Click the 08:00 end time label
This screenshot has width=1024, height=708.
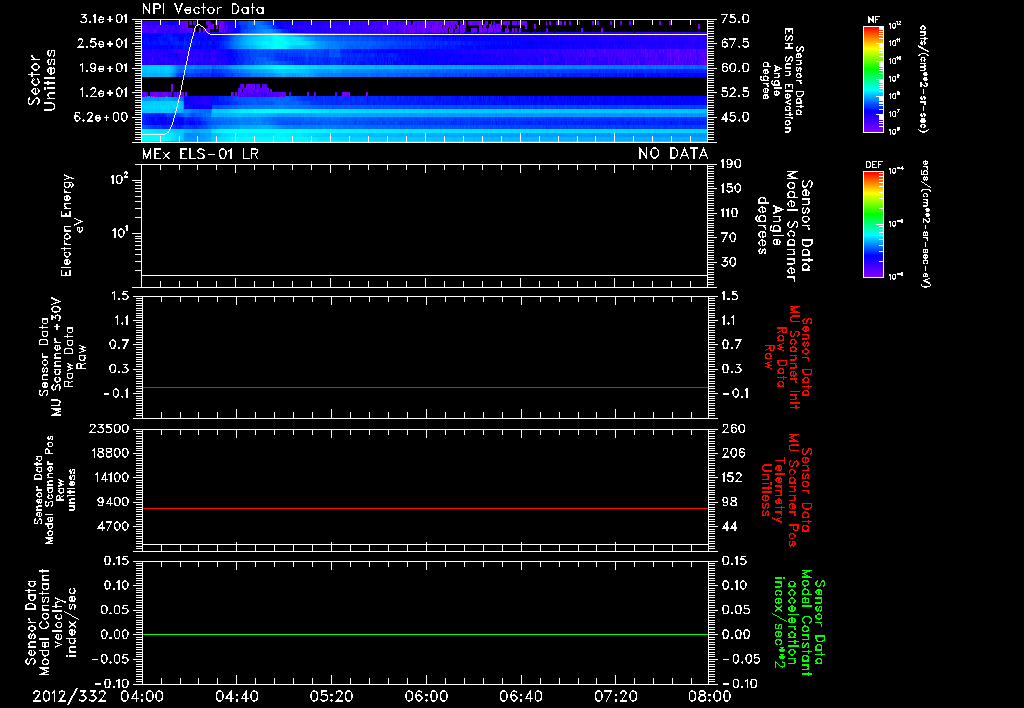pyautogui.click(x=708, y=695)
